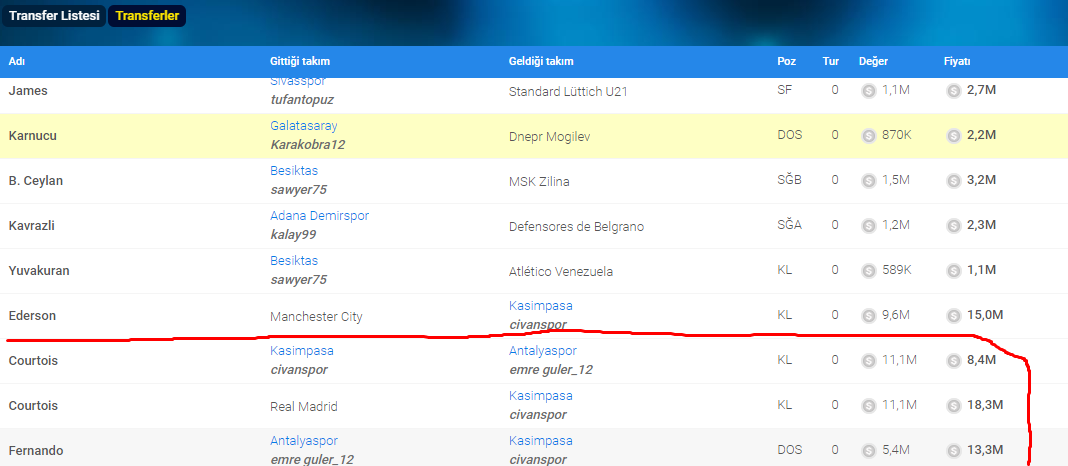Open Antalyaspor link in Fernando row

point(304,441)
